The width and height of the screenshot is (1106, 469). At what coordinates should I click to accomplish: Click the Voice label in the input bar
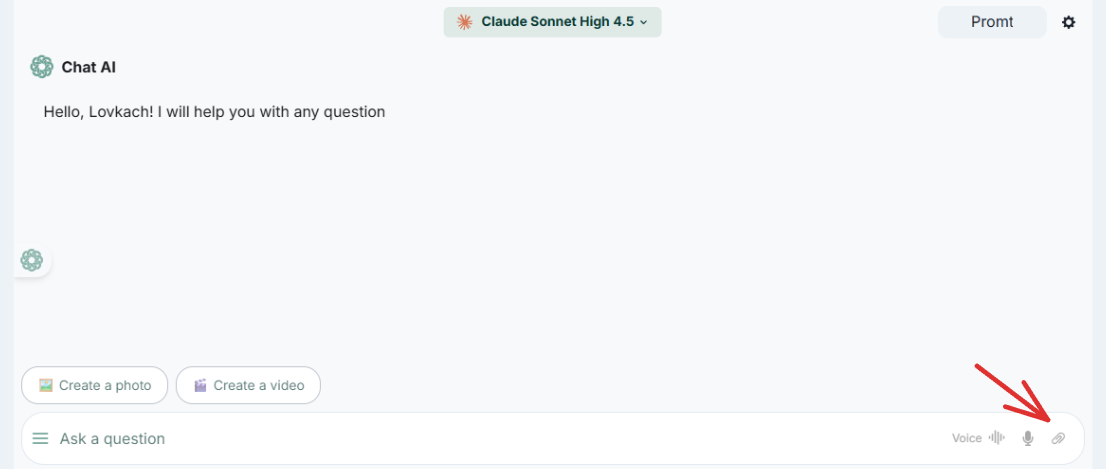pos(966,438)
